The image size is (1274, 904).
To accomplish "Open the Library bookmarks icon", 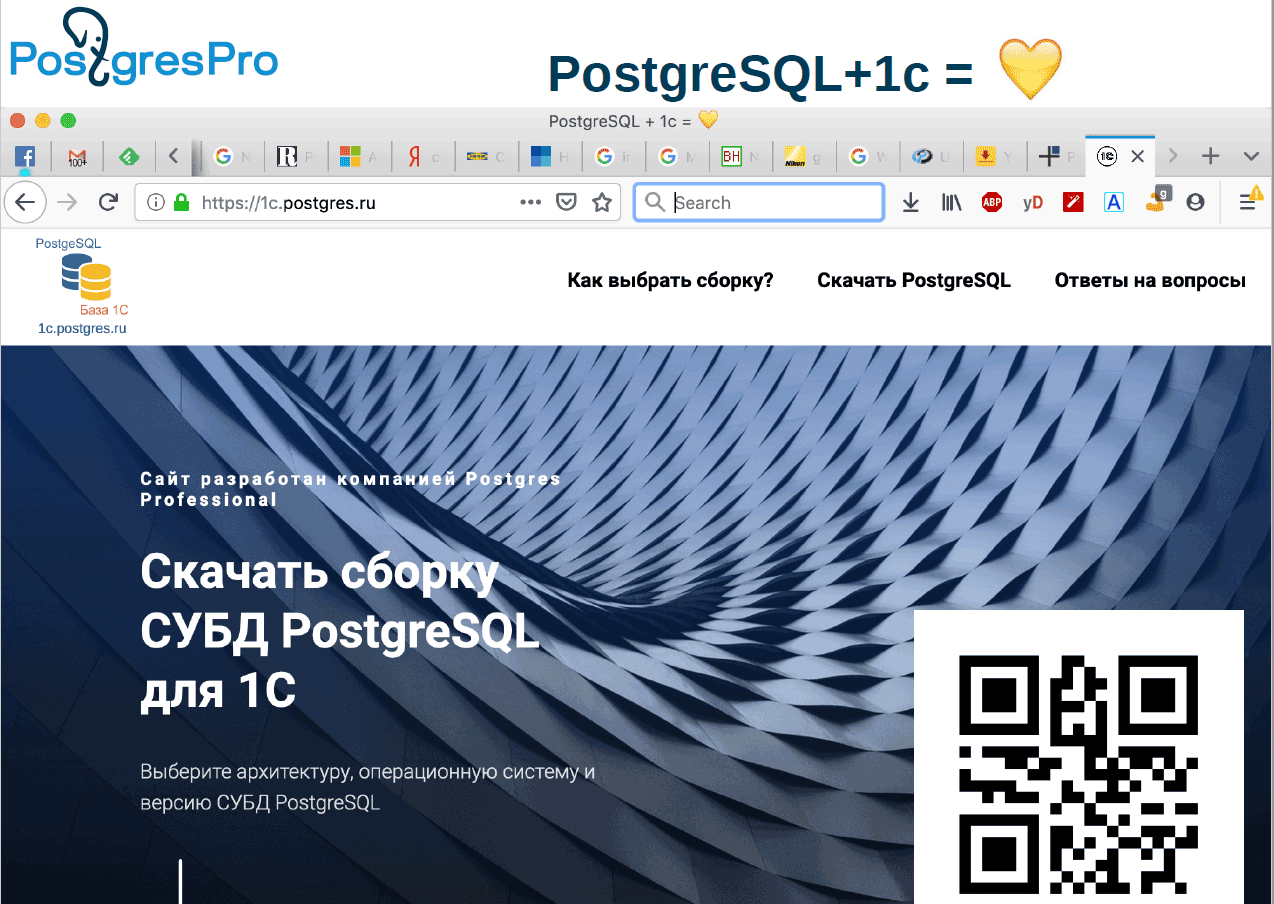I will (x=951, y=202).
